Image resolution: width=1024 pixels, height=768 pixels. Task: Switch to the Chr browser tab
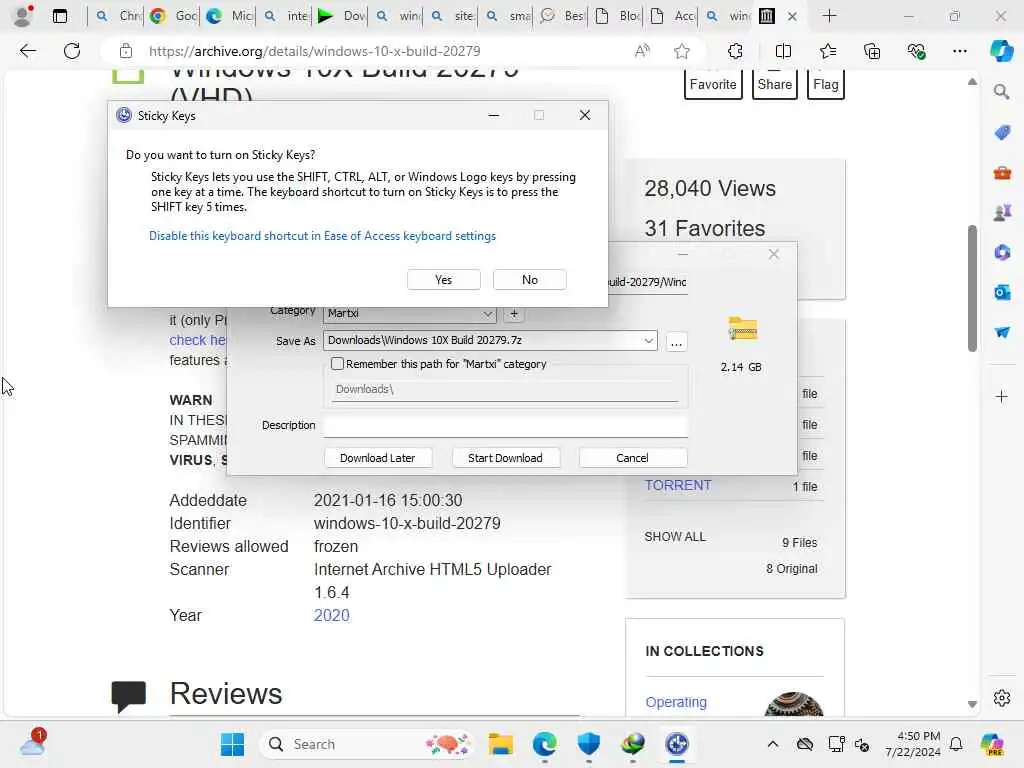coord(118,16)
